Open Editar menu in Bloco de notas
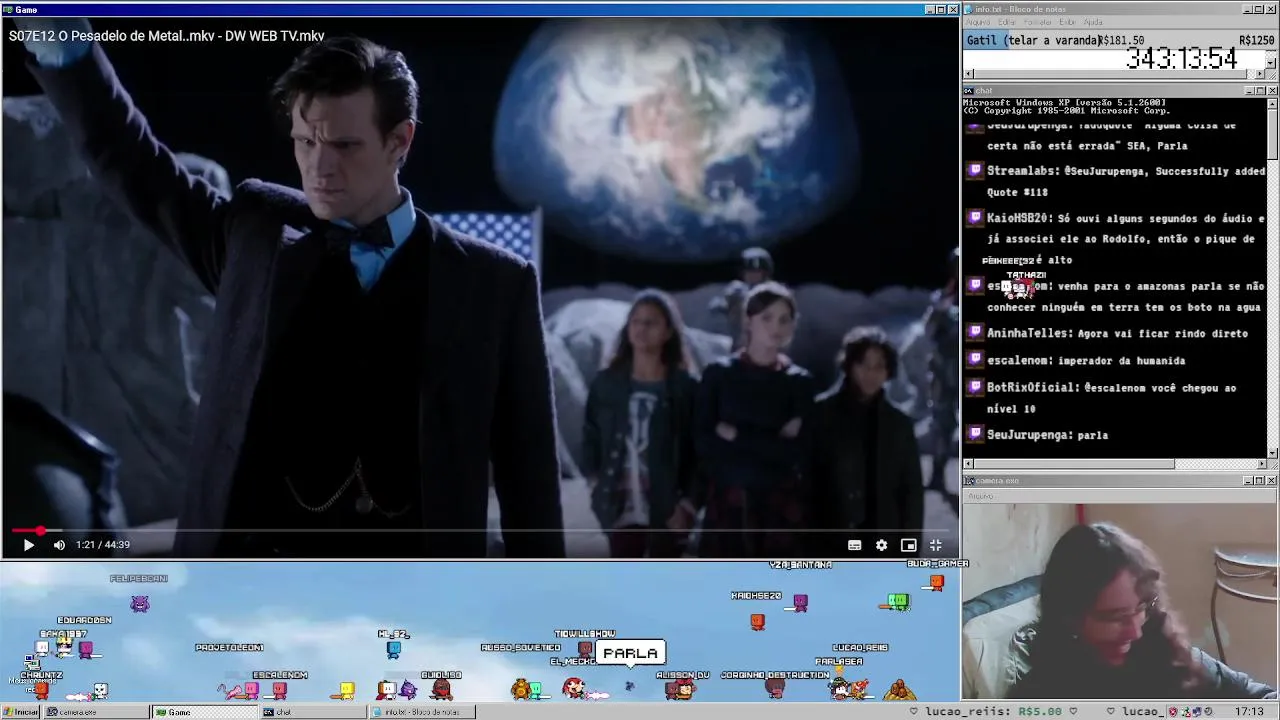This screenshot has width=1280, height=720. click(x=1006, y=22)
